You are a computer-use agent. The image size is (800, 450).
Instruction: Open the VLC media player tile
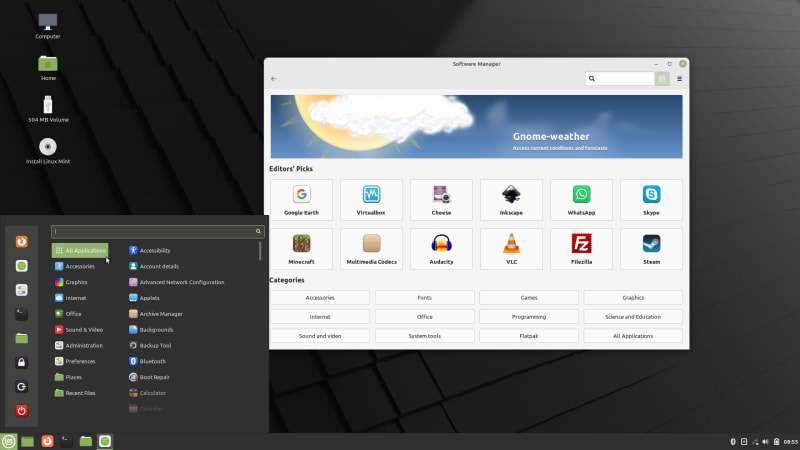coord(511,249)
